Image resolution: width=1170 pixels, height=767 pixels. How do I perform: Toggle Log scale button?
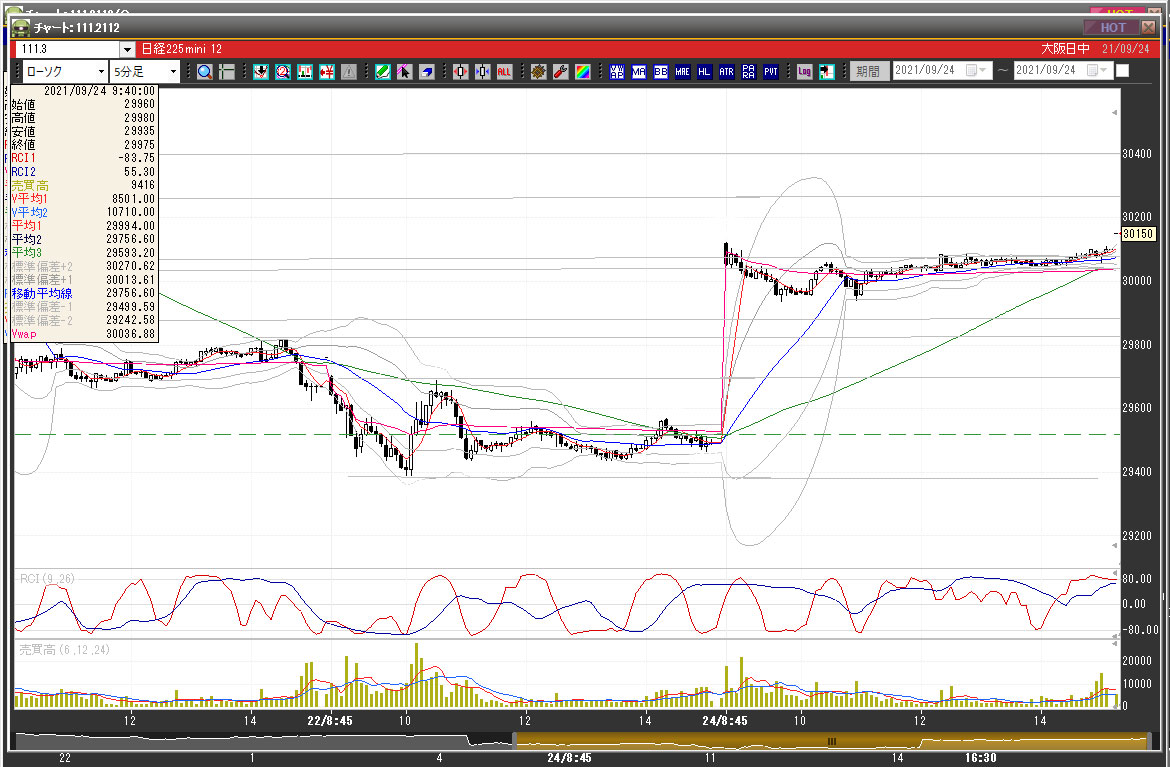(x=804, y=72)
